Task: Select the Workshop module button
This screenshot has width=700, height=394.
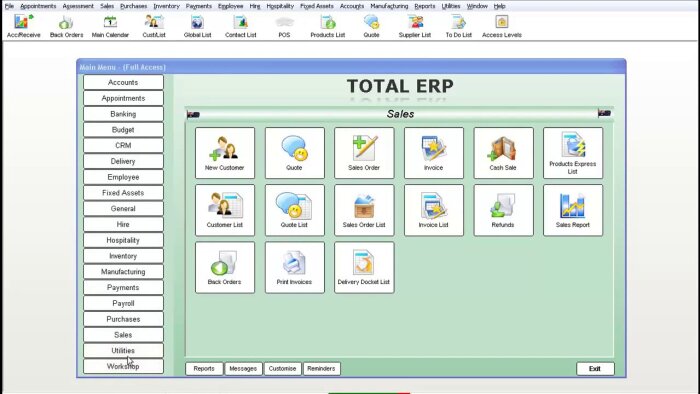Action: click(x=123, y=366)
